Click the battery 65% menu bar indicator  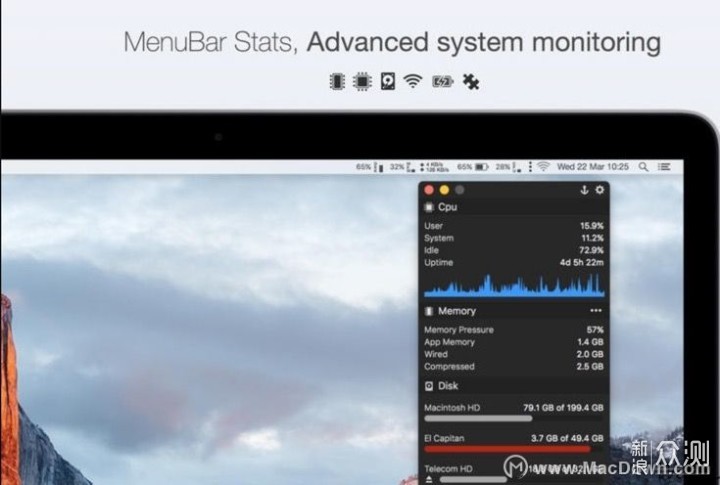(472, 167)
